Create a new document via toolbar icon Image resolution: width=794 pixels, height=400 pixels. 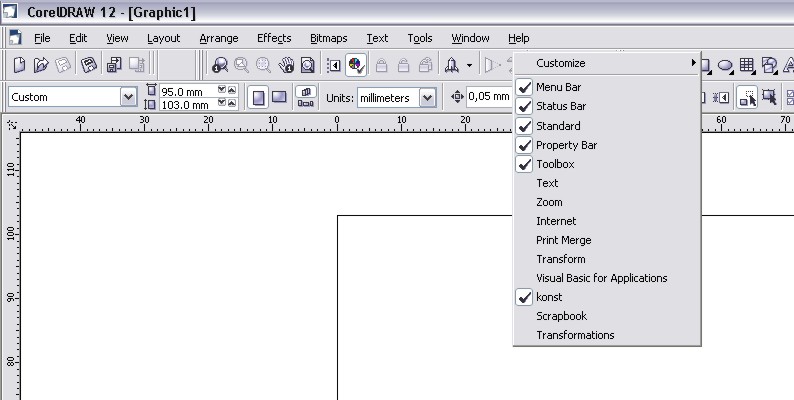pos(19,65)
